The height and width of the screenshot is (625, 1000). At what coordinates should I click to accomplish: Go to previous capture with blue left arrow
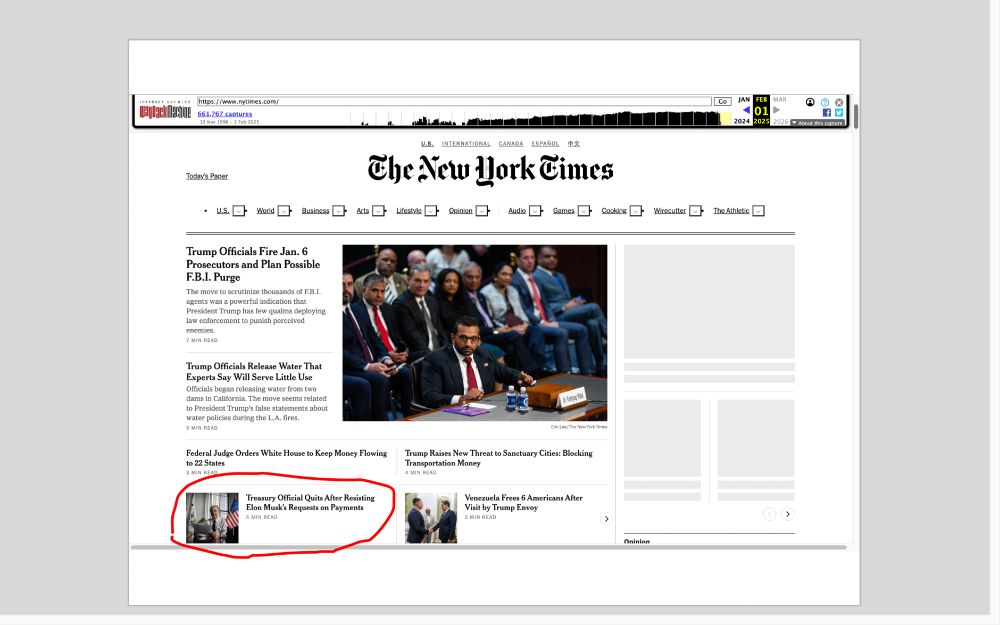[746, 110]
